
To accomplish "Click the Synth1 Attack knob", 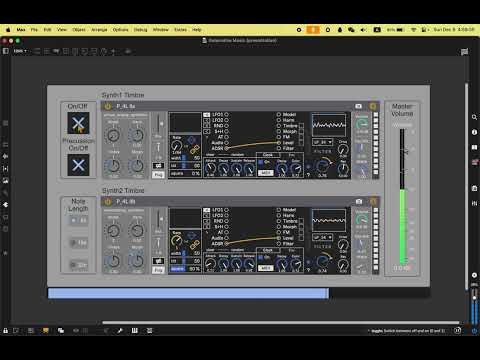I will [210, 168].
